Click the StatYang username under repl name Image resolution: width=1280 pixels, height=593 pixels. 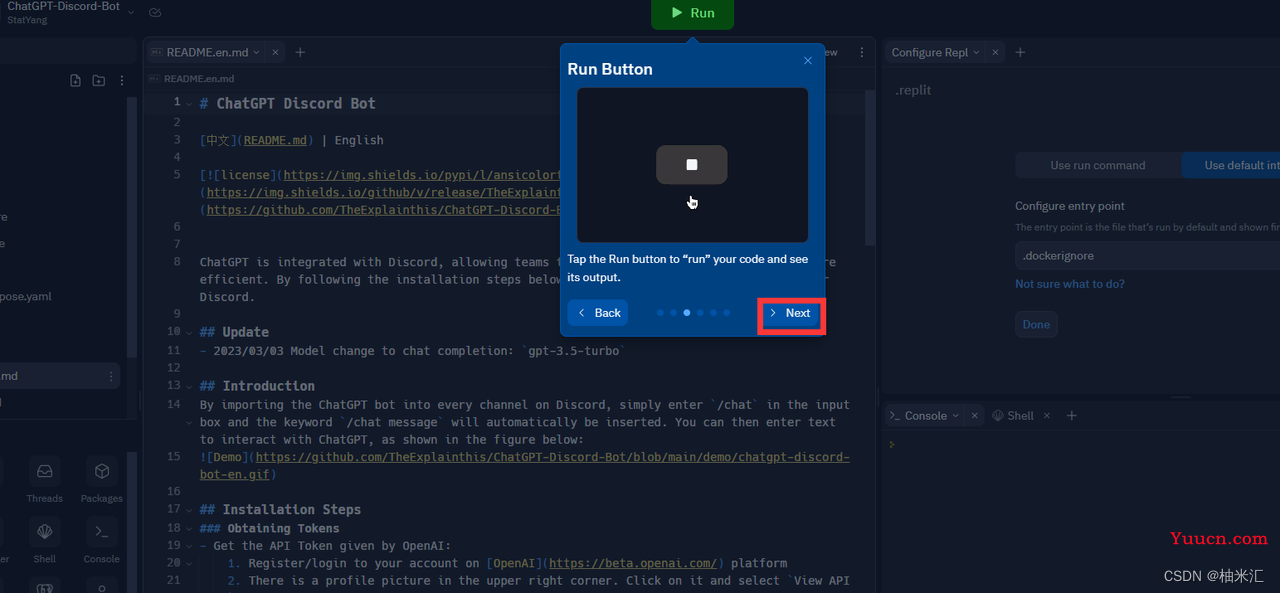[27, 20]
